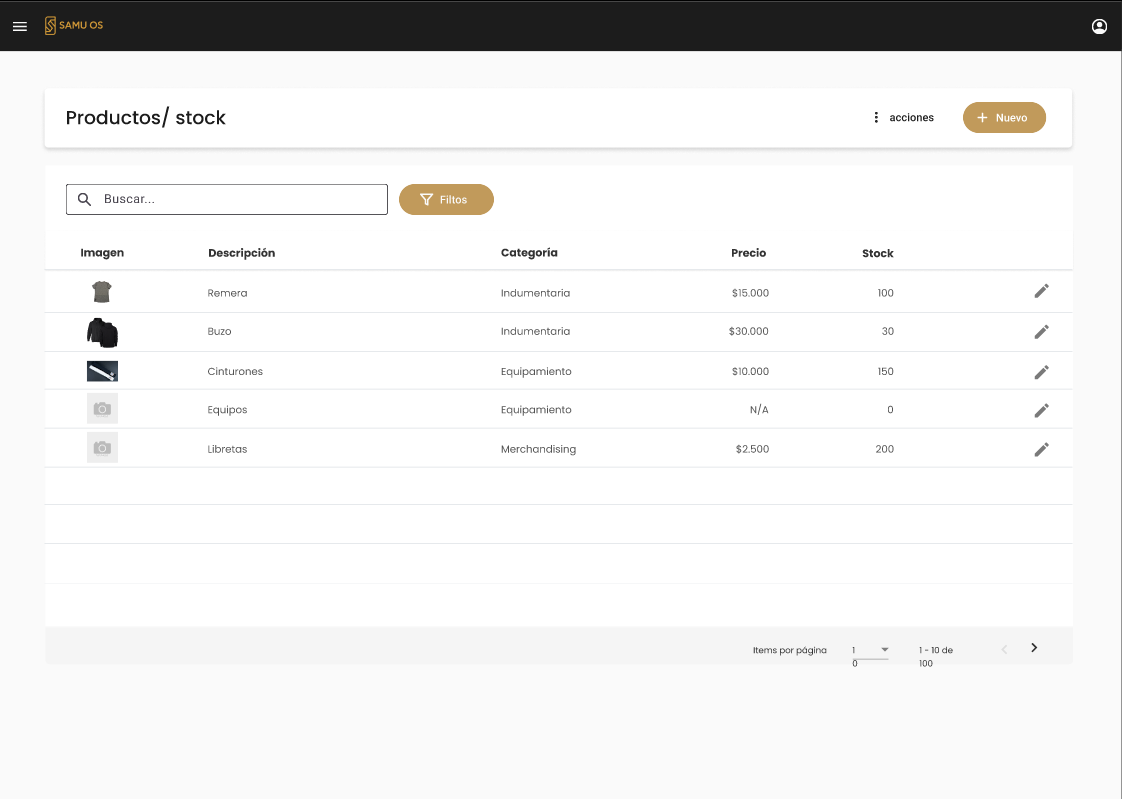
Task: Open the hamburger navigation menu
Action: [x=20, y=26]
